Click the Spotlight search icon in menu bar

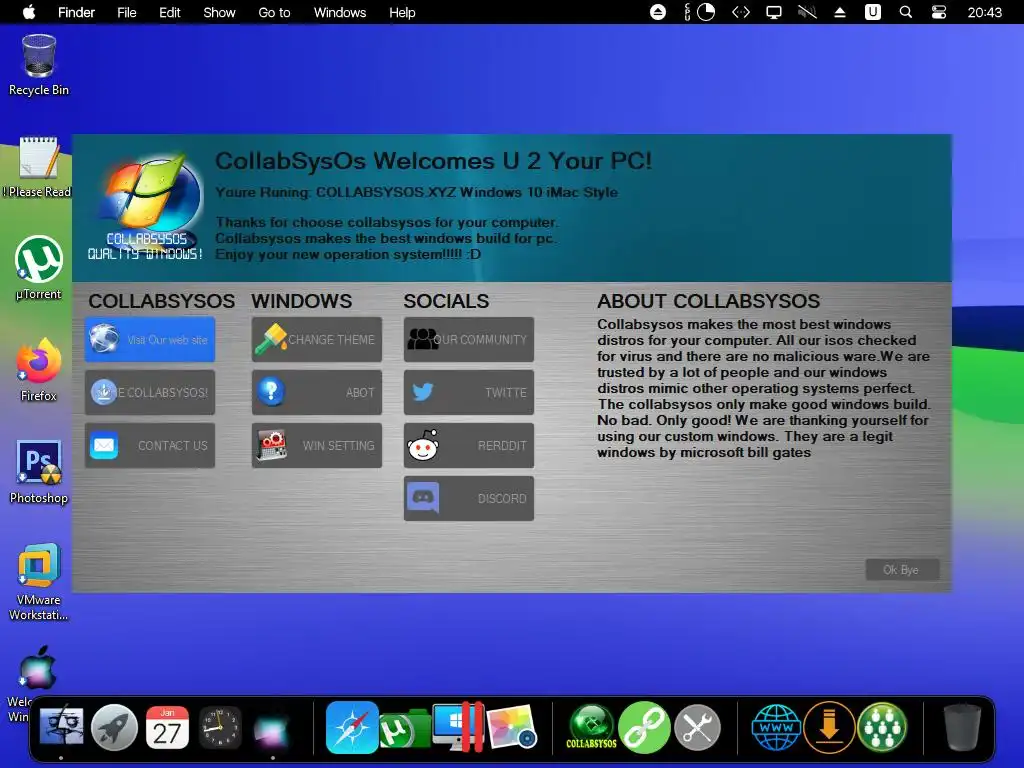[906, 12]
